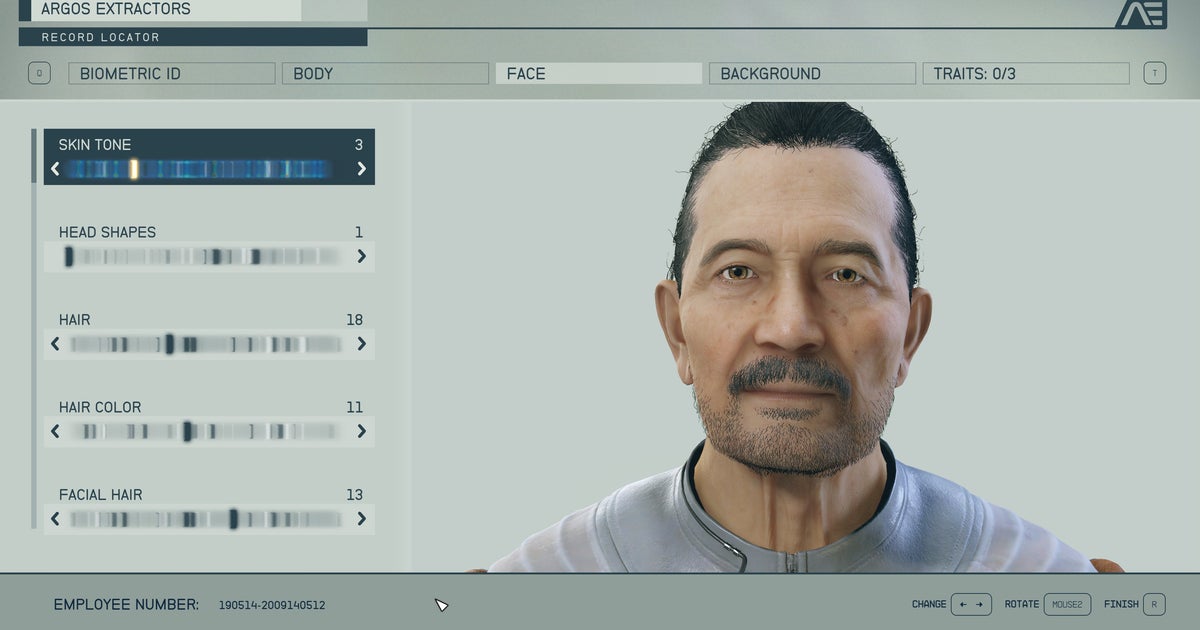The height and width of the screenshot is (630, 1200).
Task: Select previous Hair Color with left arrow
Action: [55, 432]
